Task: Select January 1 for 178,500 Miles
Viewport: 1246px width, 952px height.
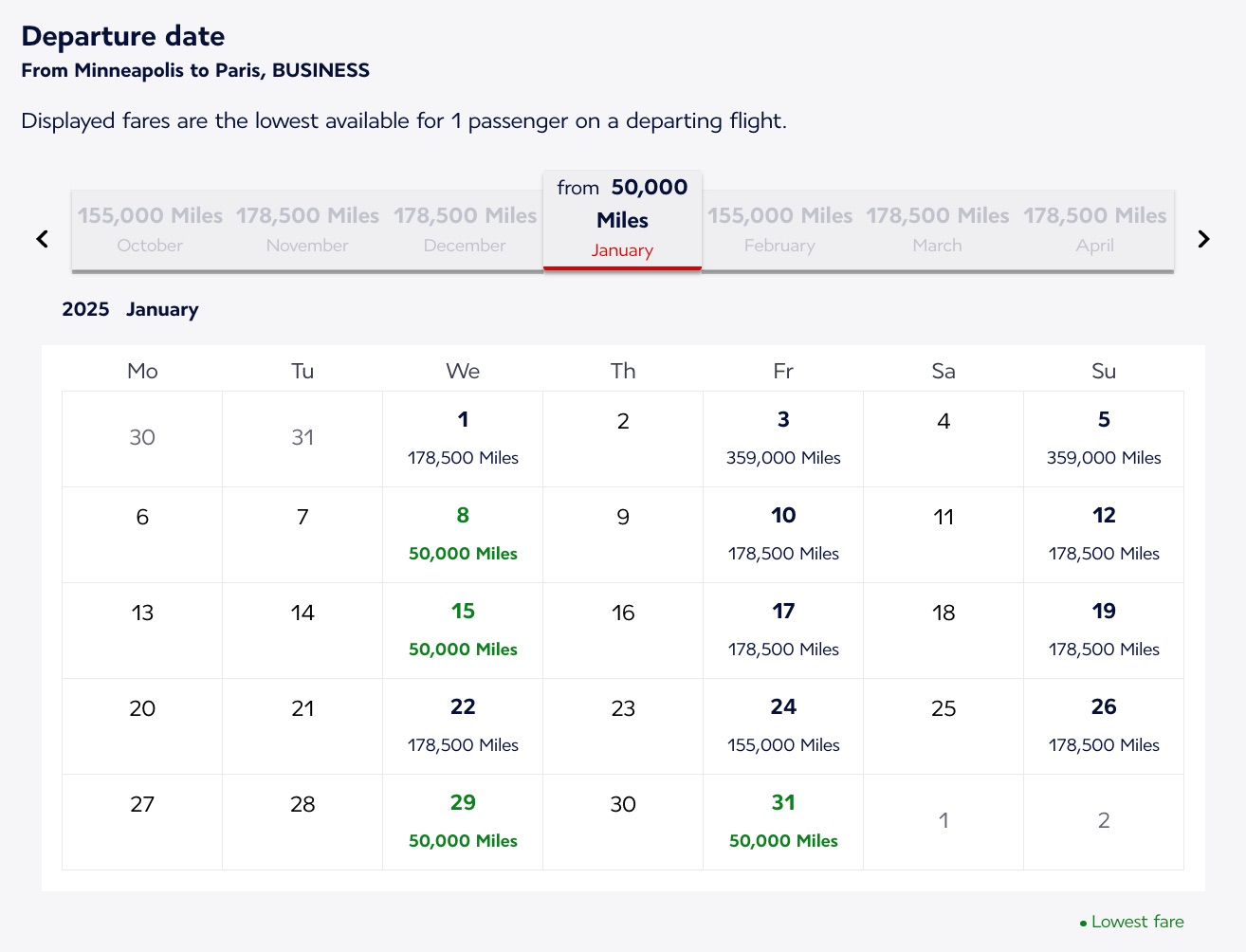Action: point(463,439)
